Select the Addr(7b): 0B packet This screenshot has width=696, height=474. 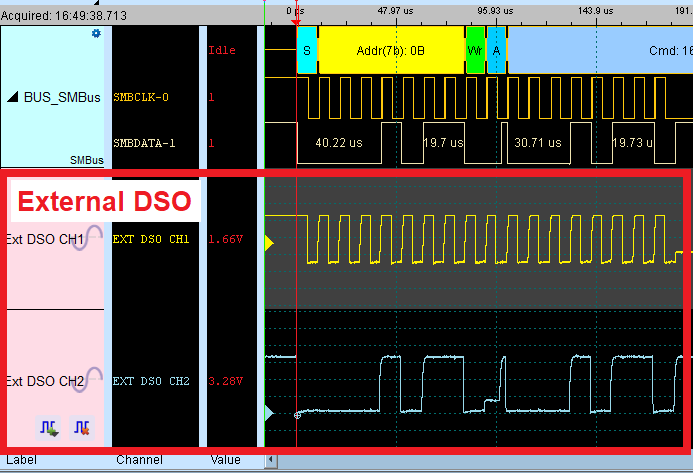point(391,50)
